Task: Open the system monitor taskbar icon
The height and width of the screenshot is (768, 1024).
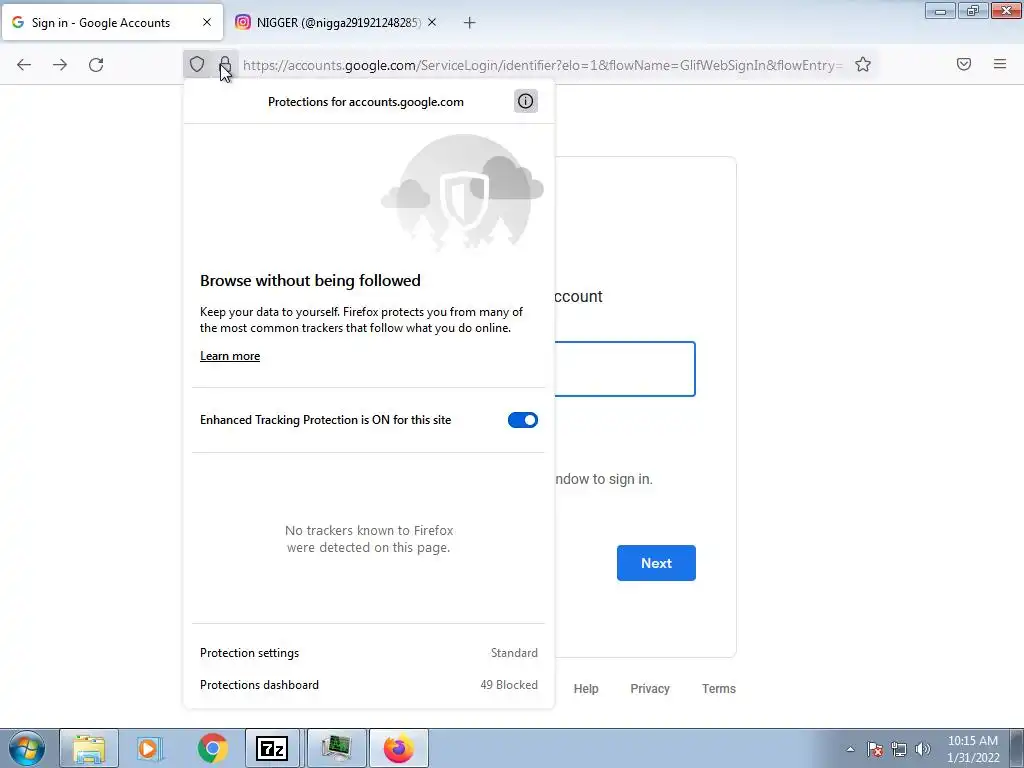Action: tap(336, 748)
